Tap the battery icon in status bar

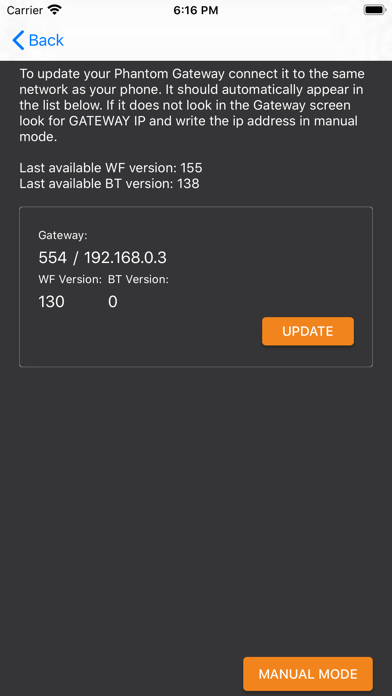coord(375,10)
